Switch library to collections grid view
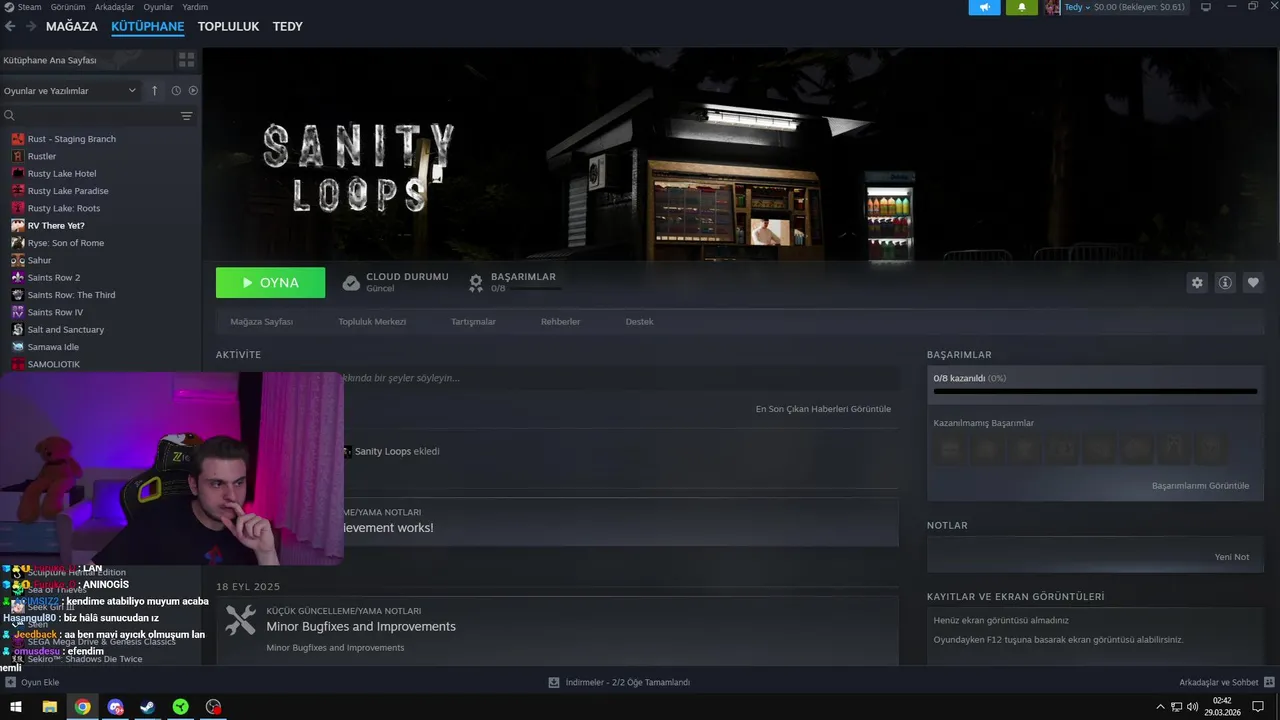The width and height of the screenshot is (1280, 720). (x=186, y=60)
